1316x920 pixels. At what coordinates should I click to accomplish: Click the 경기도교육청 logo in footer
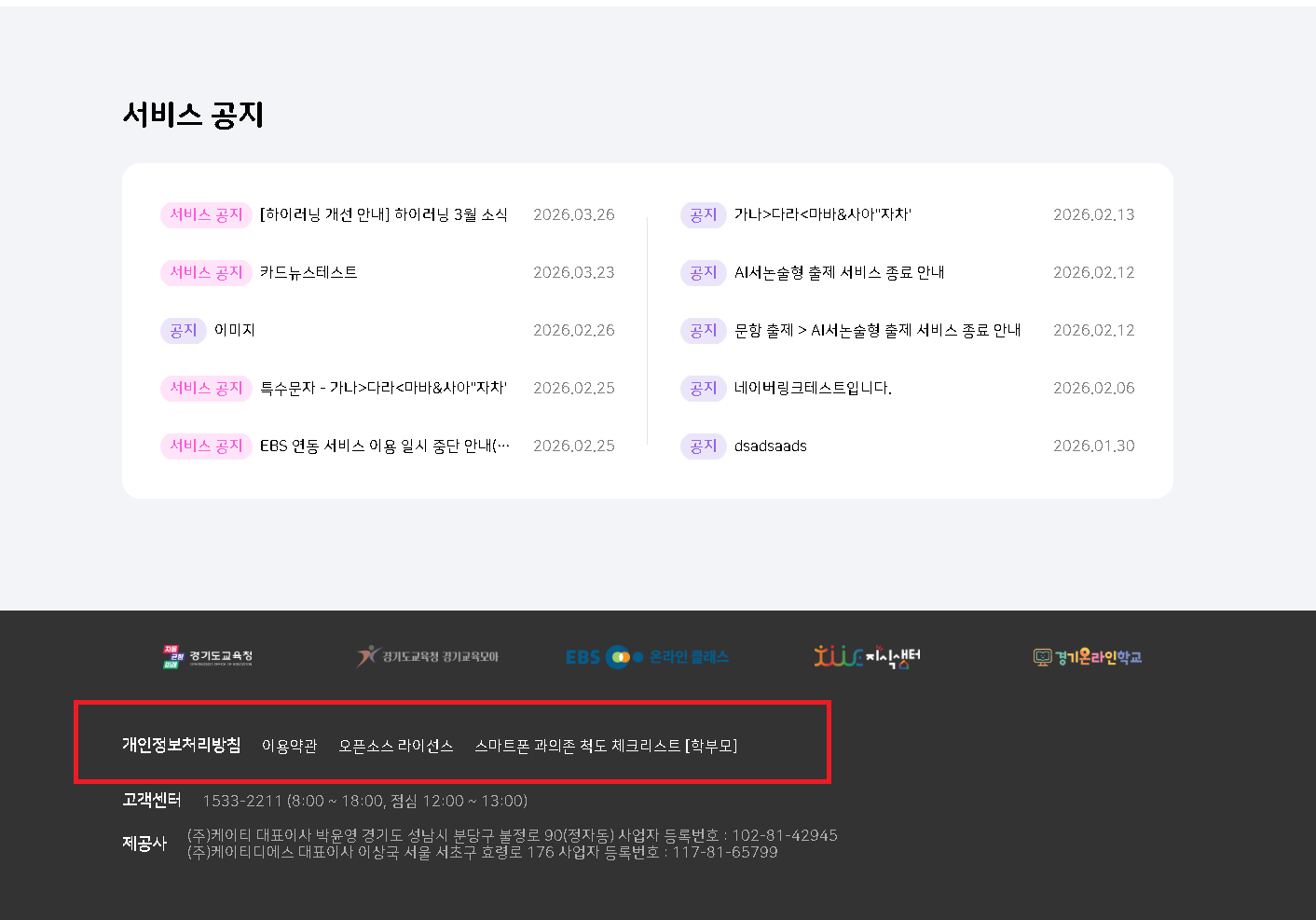207,657
